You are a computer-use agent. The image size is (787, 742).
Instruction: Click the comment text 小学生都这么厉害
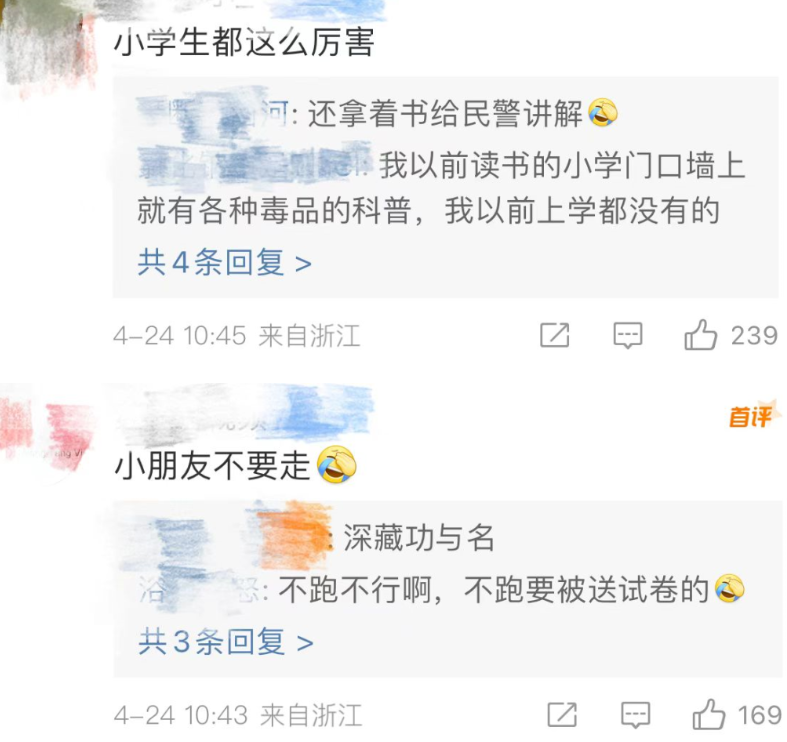[x=244, y=43]
